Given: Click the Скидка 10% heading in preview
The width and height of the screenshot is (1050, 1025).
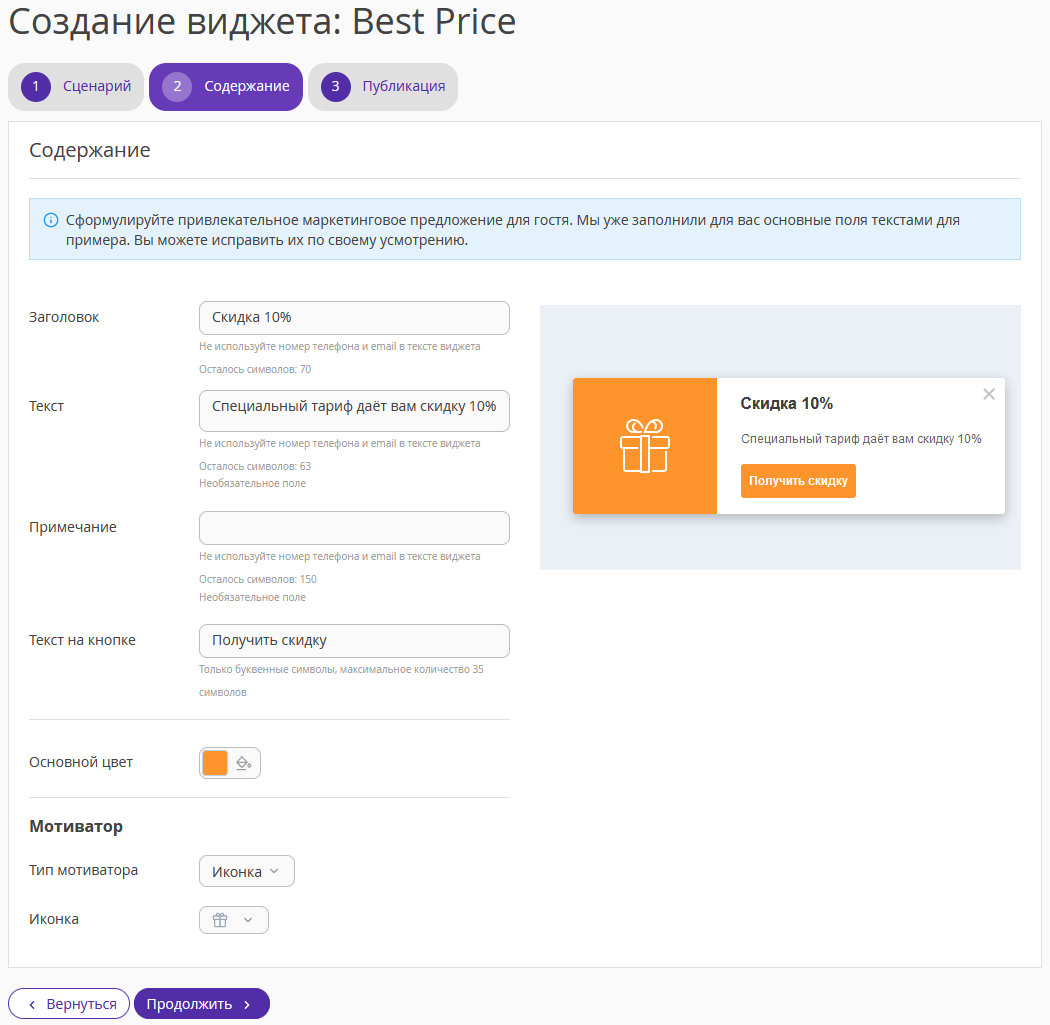Looking at the screenshot, I should 786,404.
